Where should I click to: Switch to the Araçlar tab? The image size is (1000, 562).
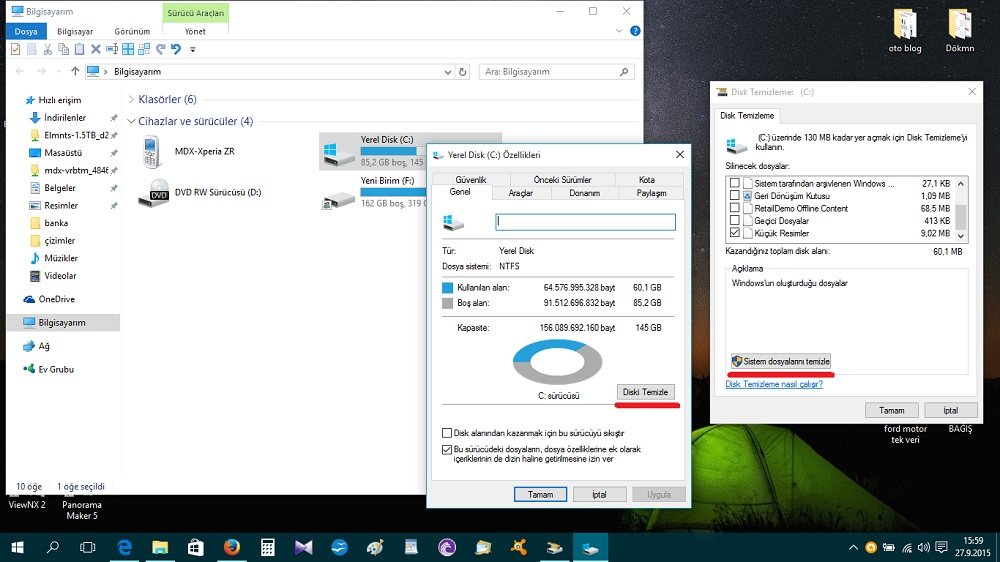coord(520,193)
